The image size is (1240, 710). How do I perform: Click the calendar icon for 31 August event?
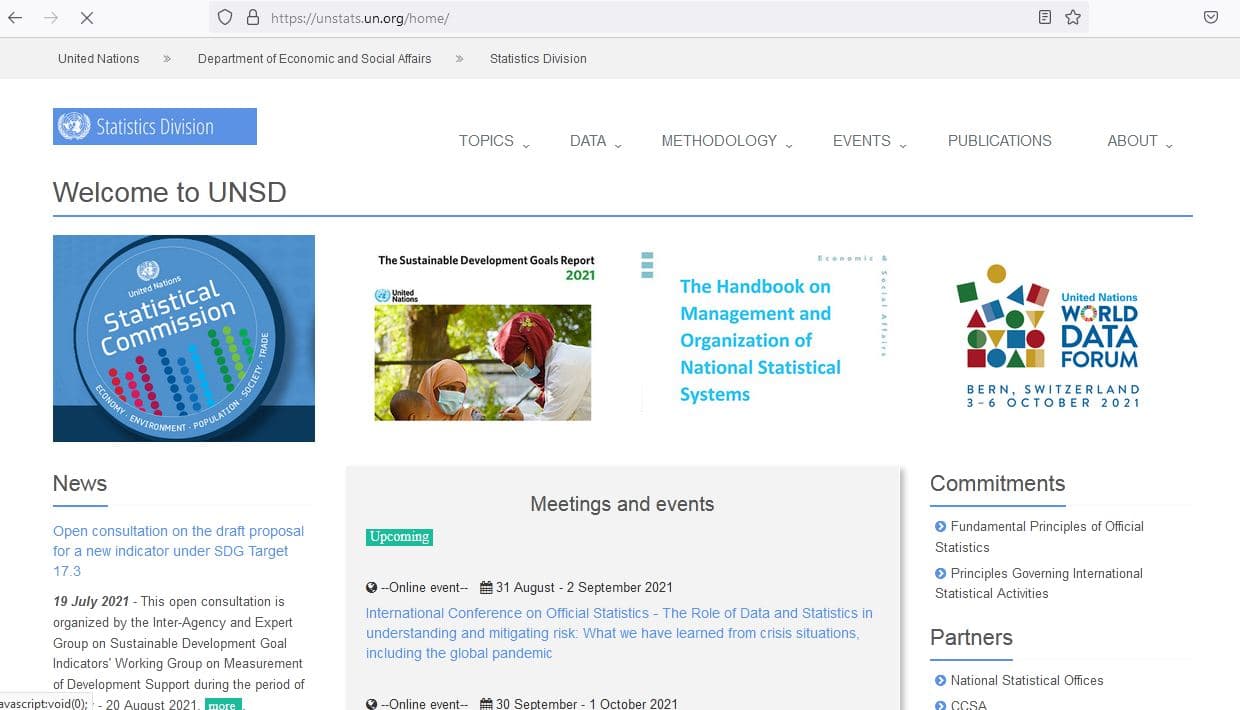click(487, 588)
